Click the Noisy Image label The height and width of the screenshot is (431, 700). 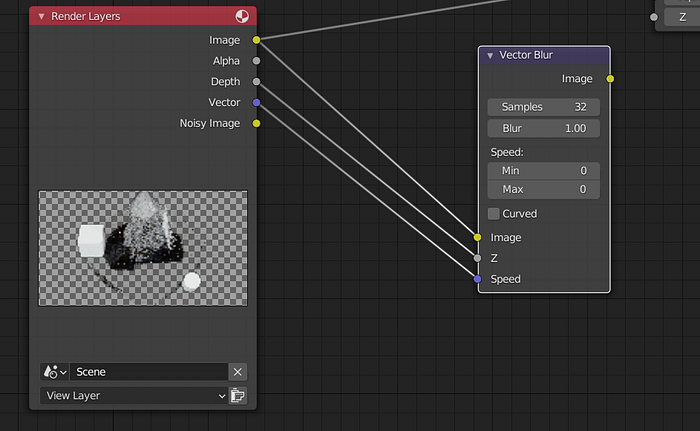[210, 123]
